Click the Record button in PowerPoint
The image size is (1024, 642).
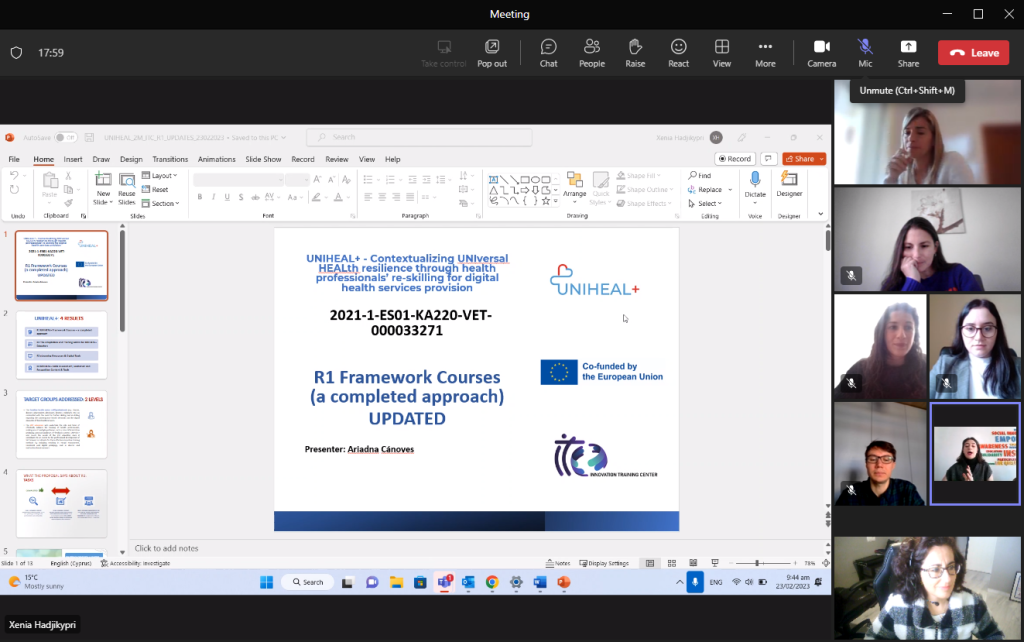[735, 159]
